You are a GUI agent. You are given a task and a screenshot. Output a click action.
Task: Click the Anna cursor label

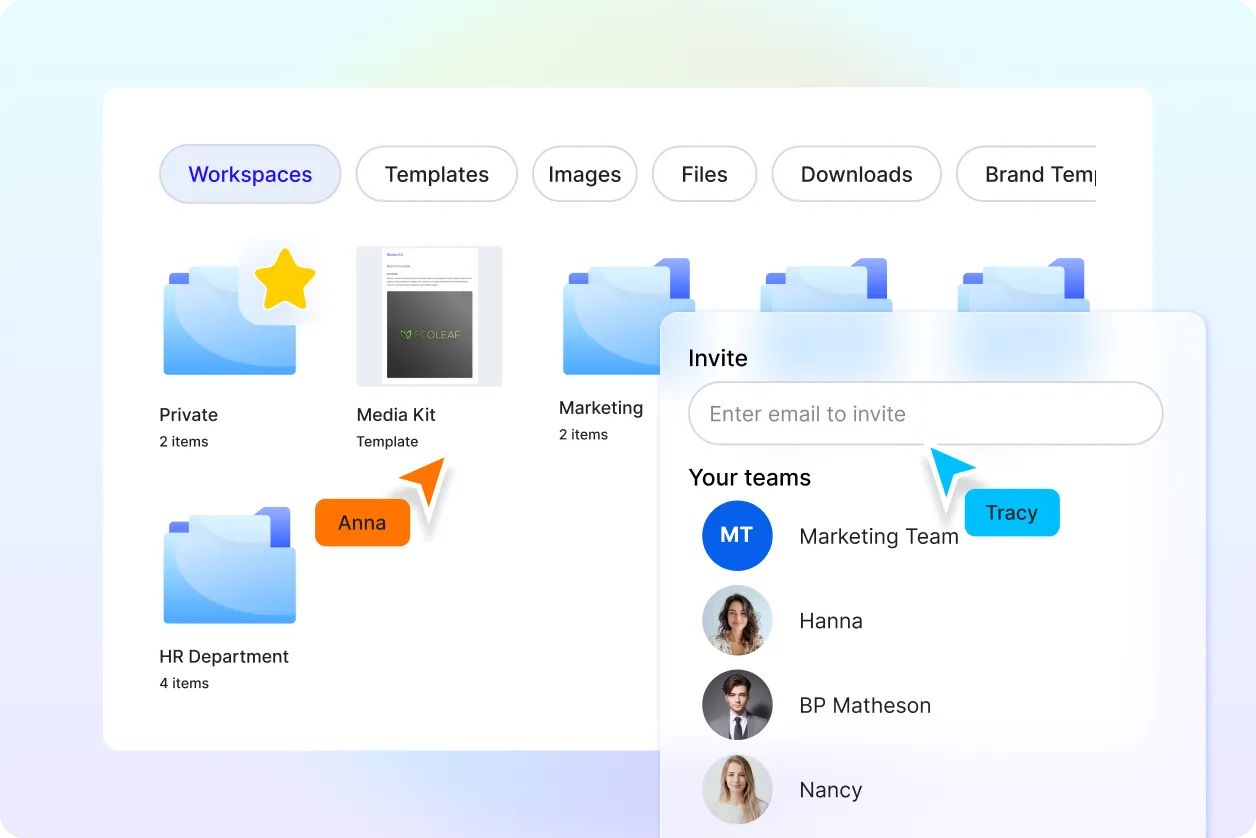(362, 522)
